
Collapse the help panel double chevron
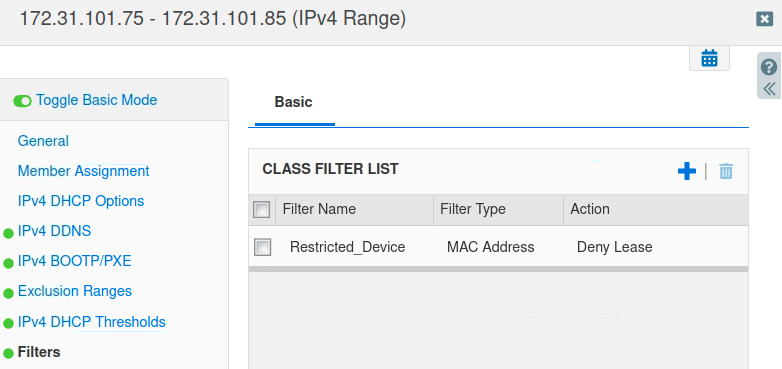pyautogui.click(x=769, y=89)
